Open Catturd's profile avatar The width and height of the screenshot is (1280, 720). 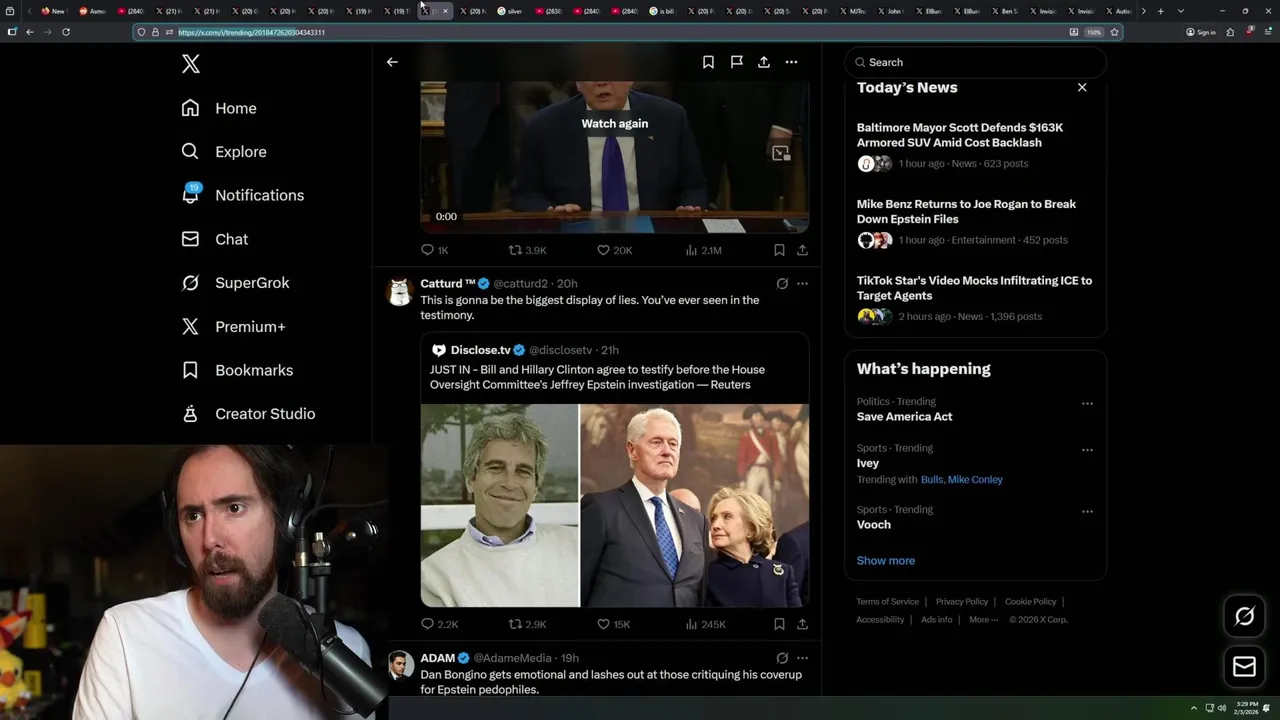coord(400,291)
